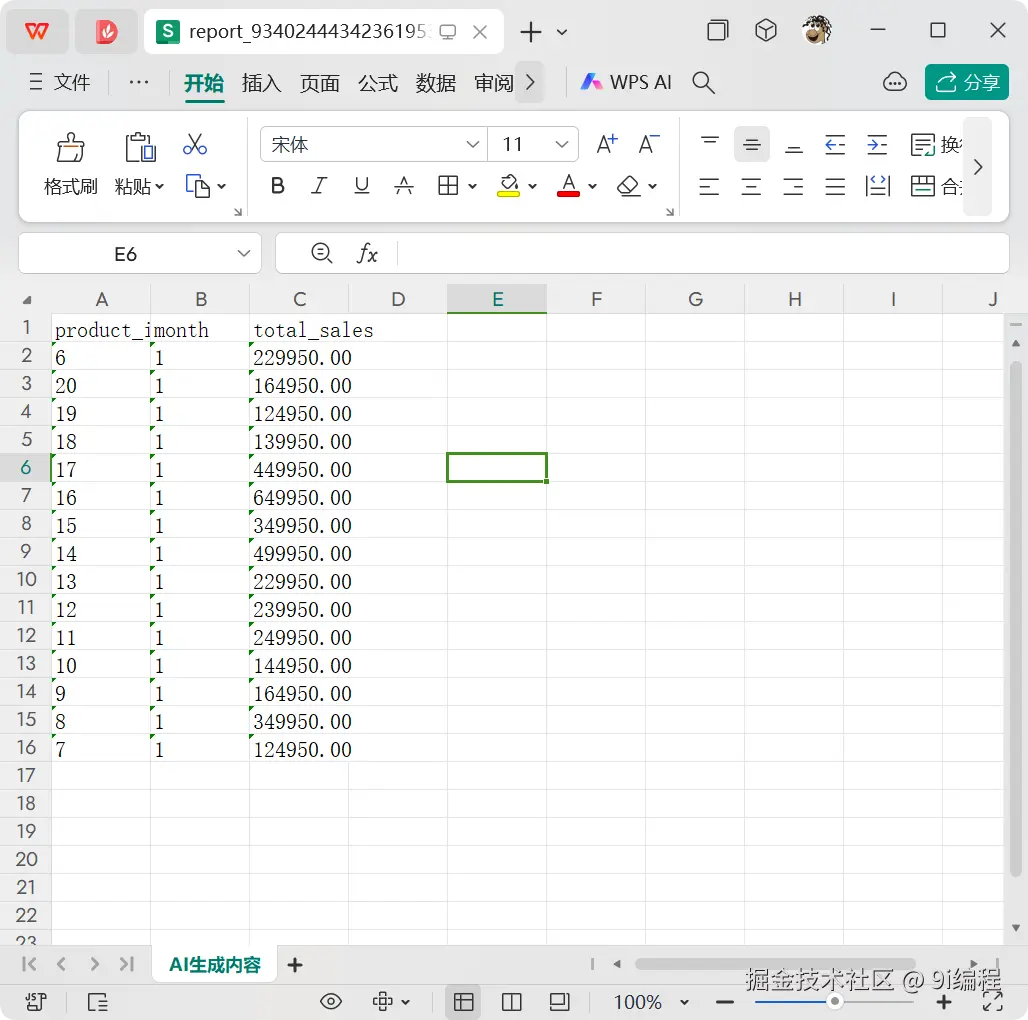Screen dimensions: 1028x1020
Task: Decrease the indent level
Action: click(835, 144)
